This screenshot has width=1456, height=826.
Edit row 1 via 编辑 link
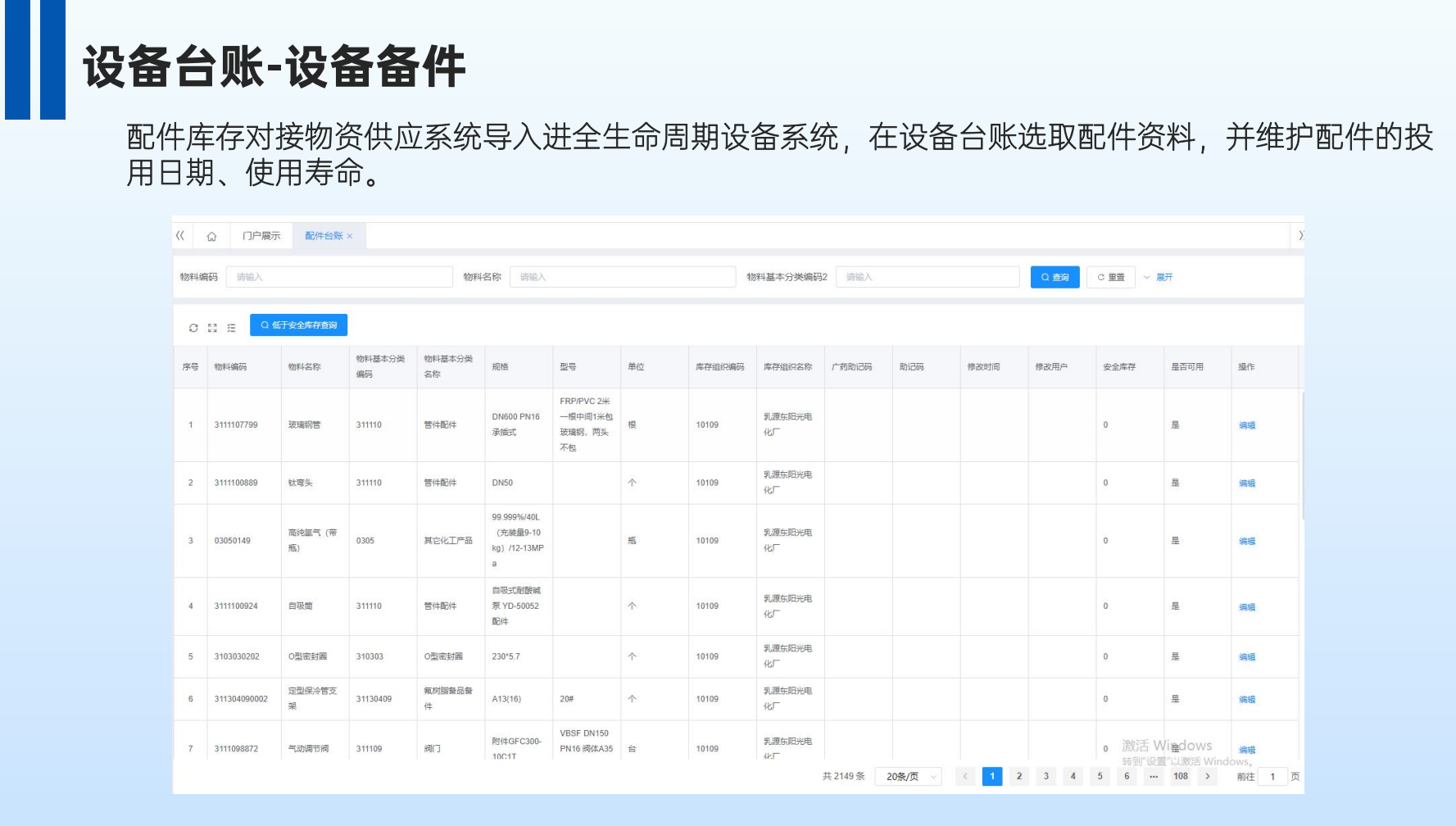tap(1247, 425)
